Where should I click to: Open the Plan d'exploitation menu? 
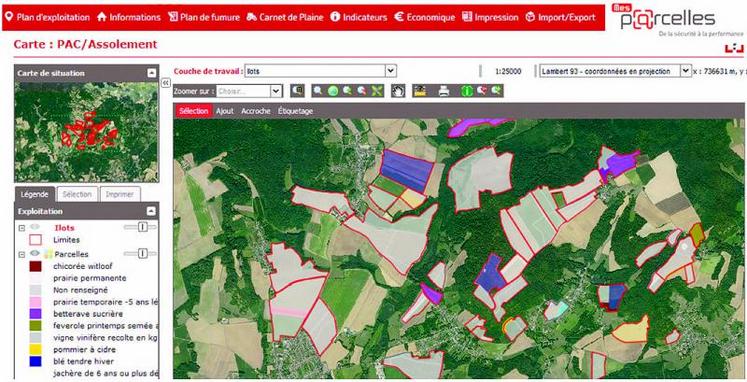[47, 17]
